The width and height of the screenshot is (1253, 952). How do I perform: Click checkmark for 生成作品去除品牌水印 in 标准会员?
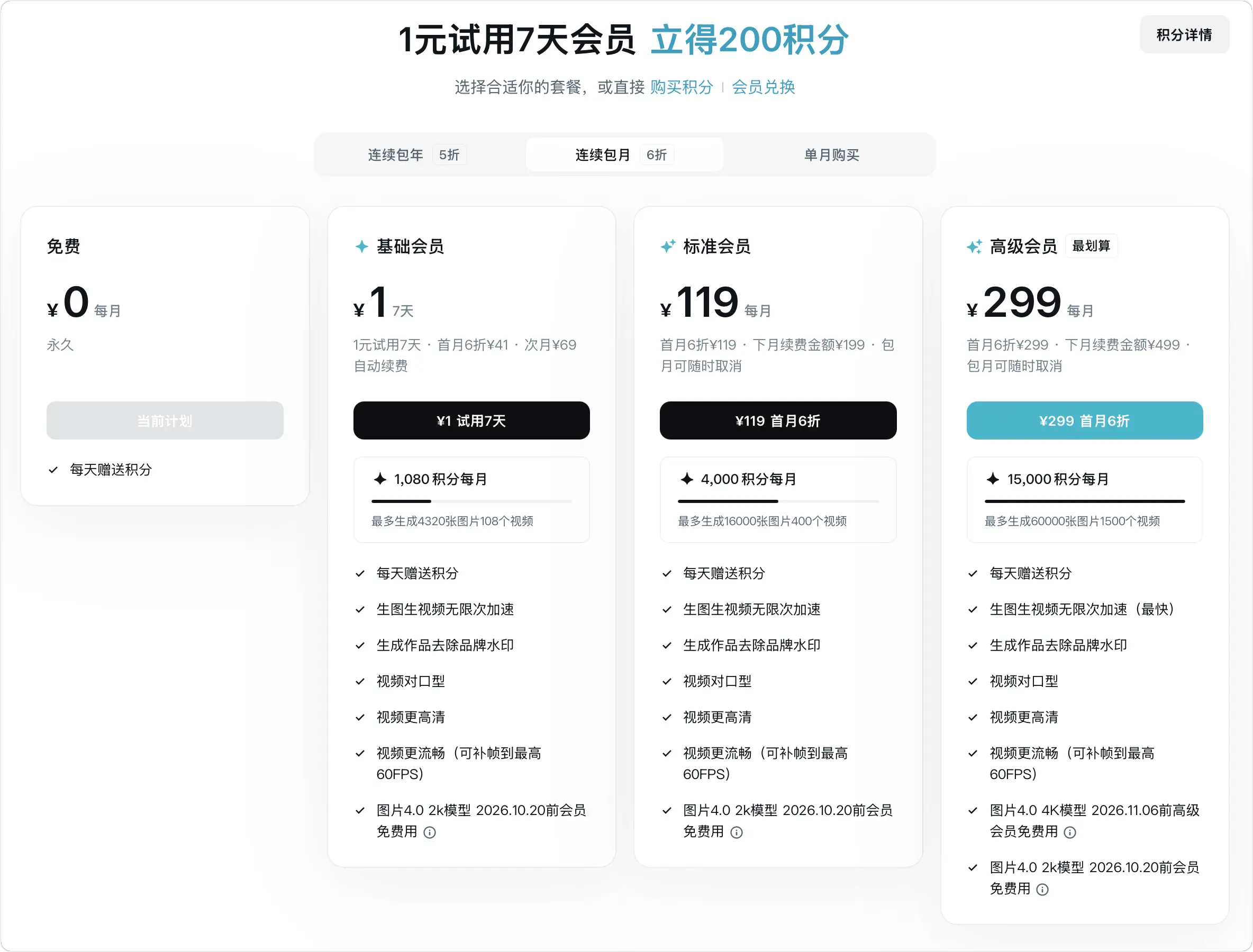tap(667, 645)
